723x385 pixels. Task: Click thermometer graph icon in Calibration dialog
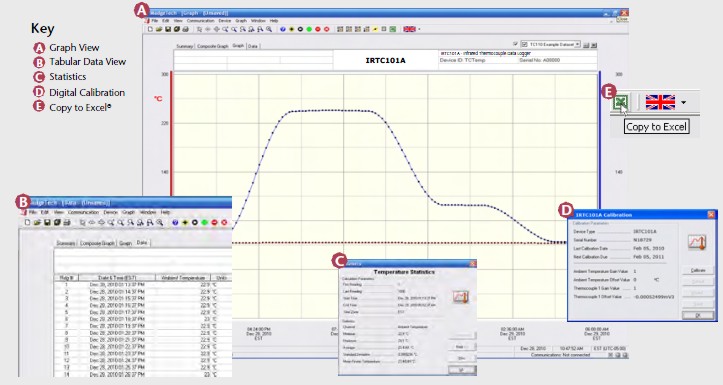coord(697,242)
